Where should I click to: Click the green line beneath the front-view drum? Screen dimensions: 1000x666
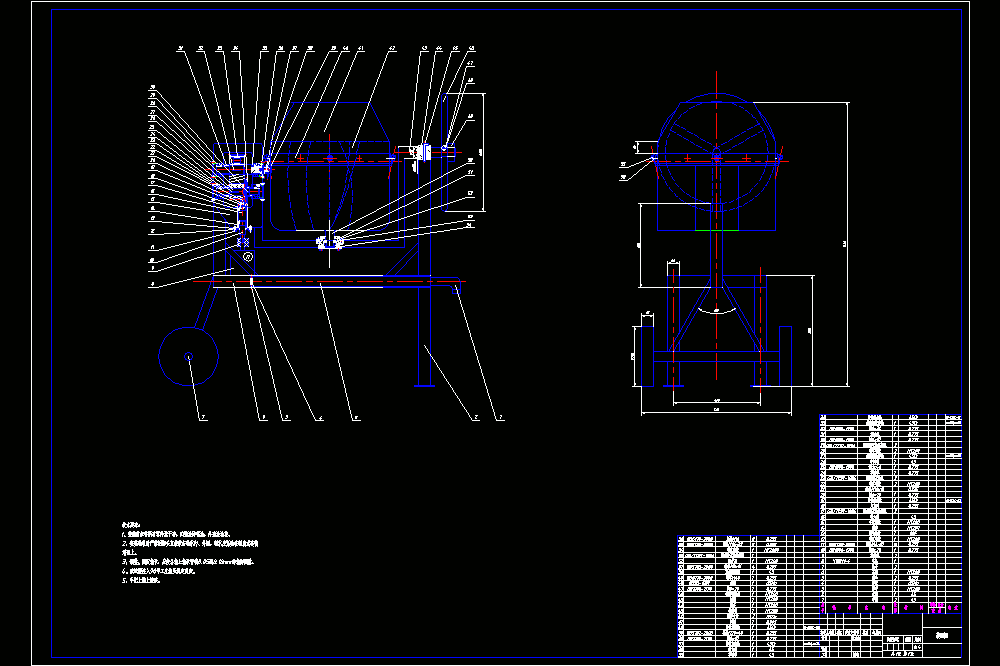pos(716,230)
